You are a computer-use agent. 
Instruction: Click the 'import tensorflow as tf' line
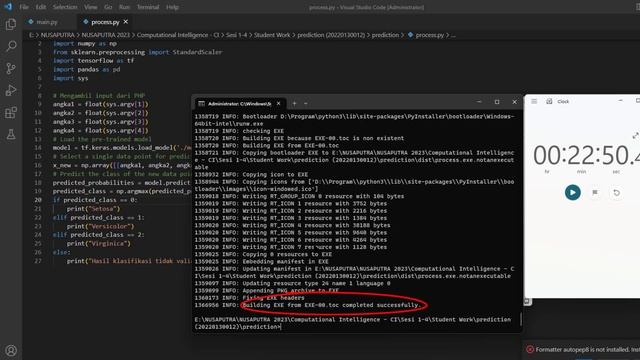coord(93,60)
